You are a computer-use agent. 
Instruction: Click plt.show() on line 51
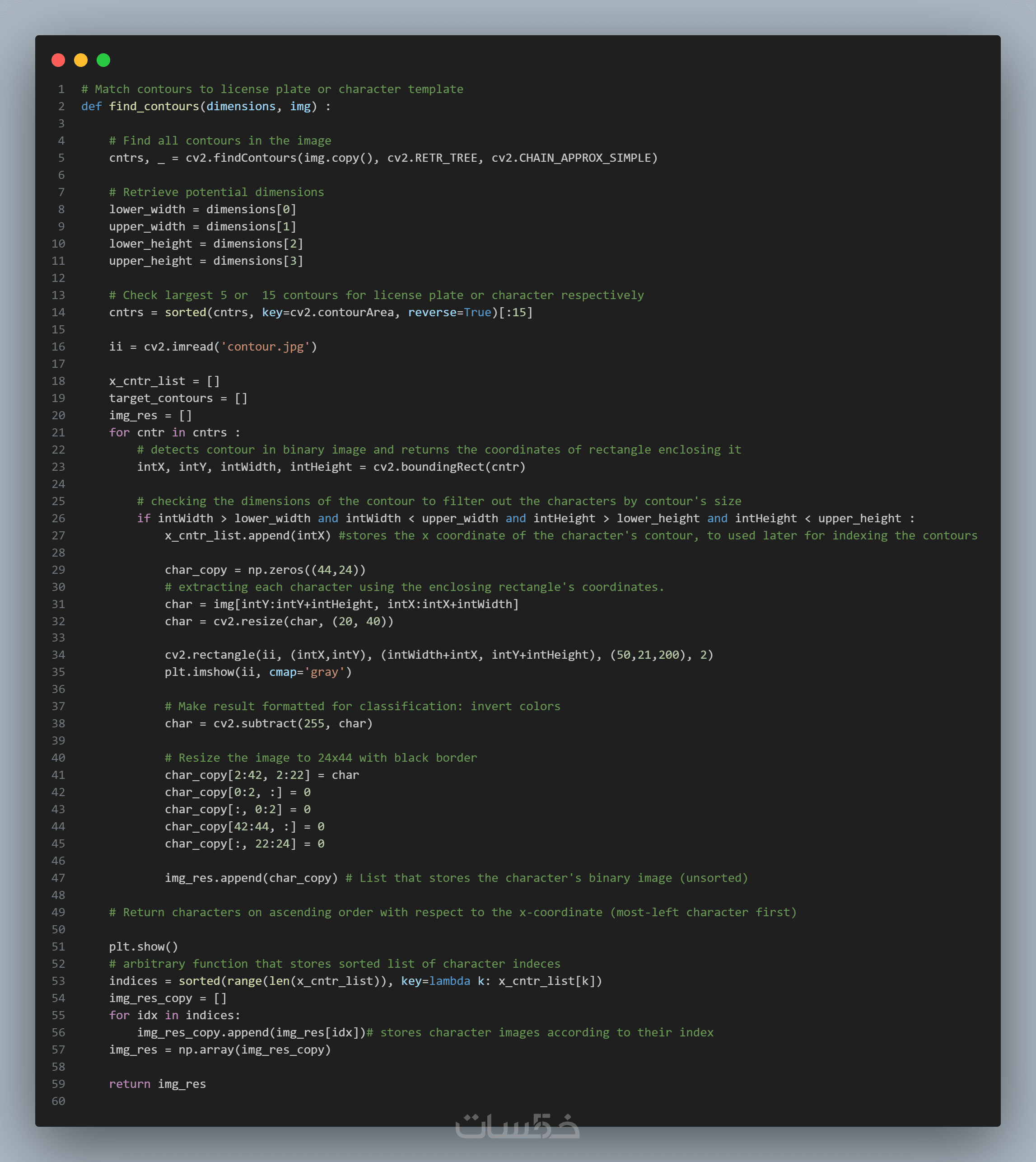coord(144,947)
